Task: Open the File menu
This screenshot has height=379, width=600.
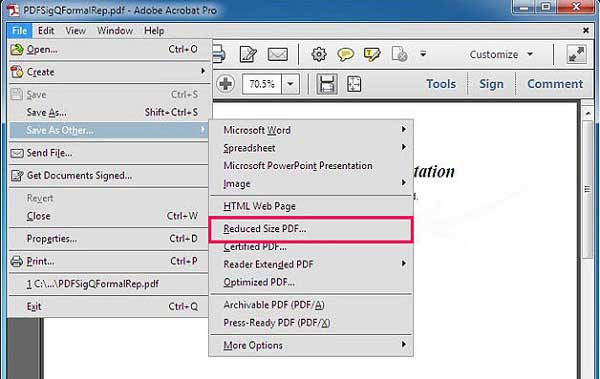Action: (x=19, y=31)
